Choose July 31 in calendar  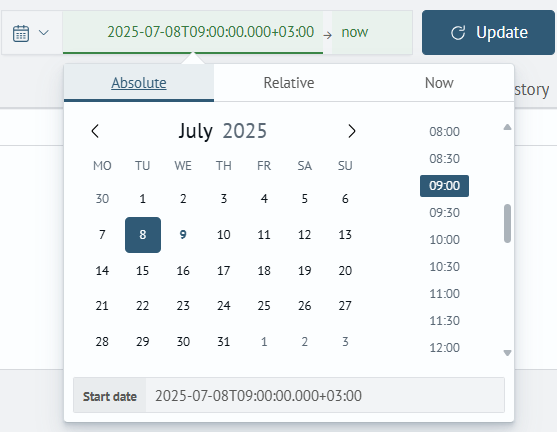point(223,342)
